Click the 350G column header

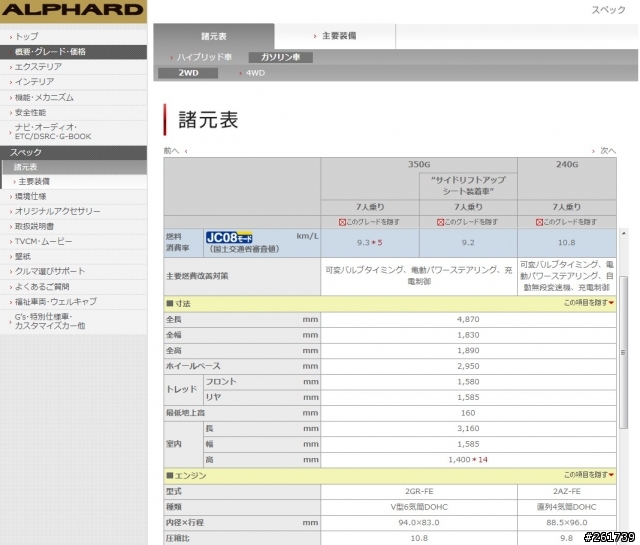419,165
